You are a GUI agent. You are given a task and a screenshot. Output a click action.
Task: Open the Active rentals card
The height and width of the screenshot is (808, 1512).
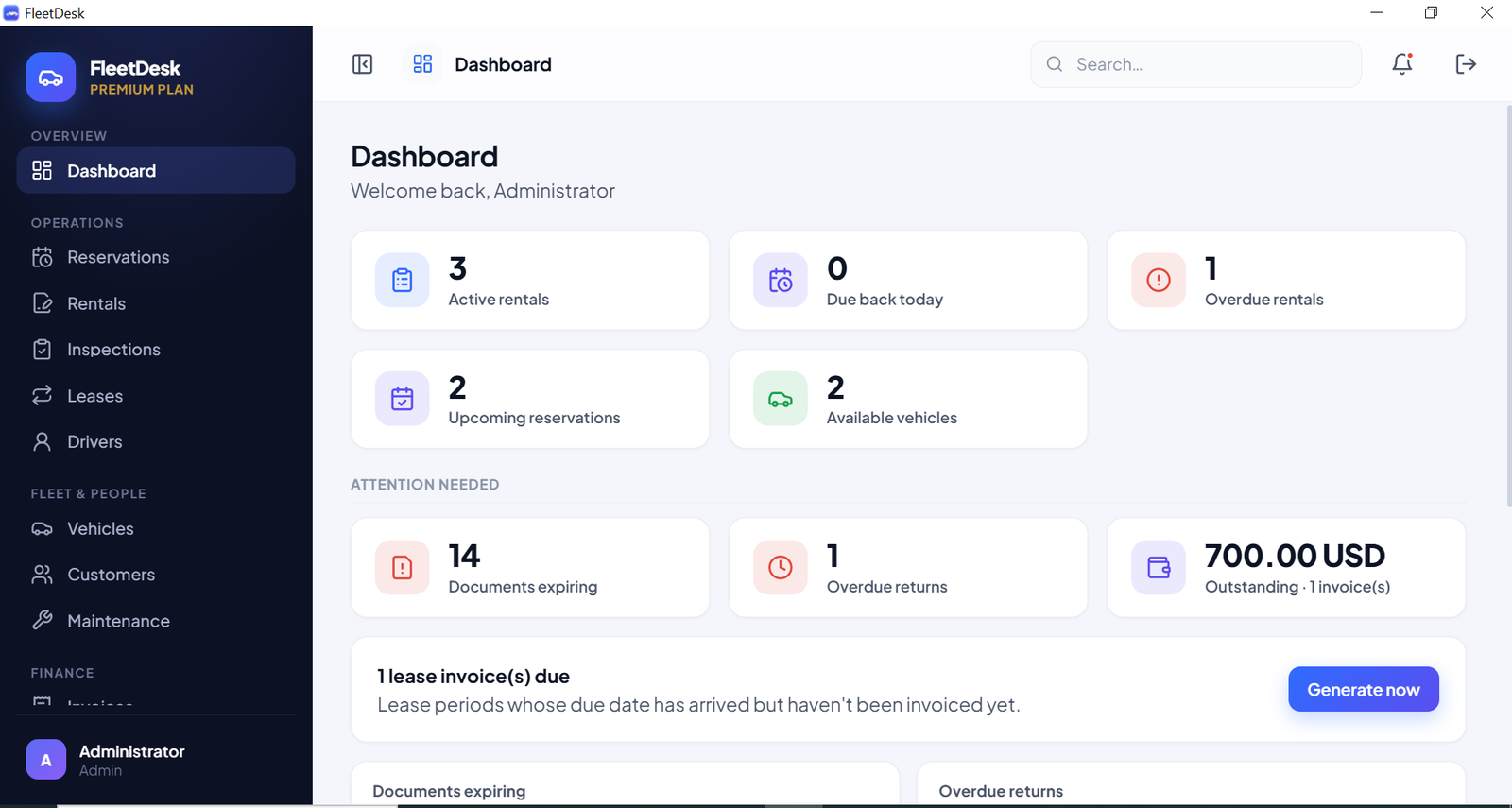(530, 280)
